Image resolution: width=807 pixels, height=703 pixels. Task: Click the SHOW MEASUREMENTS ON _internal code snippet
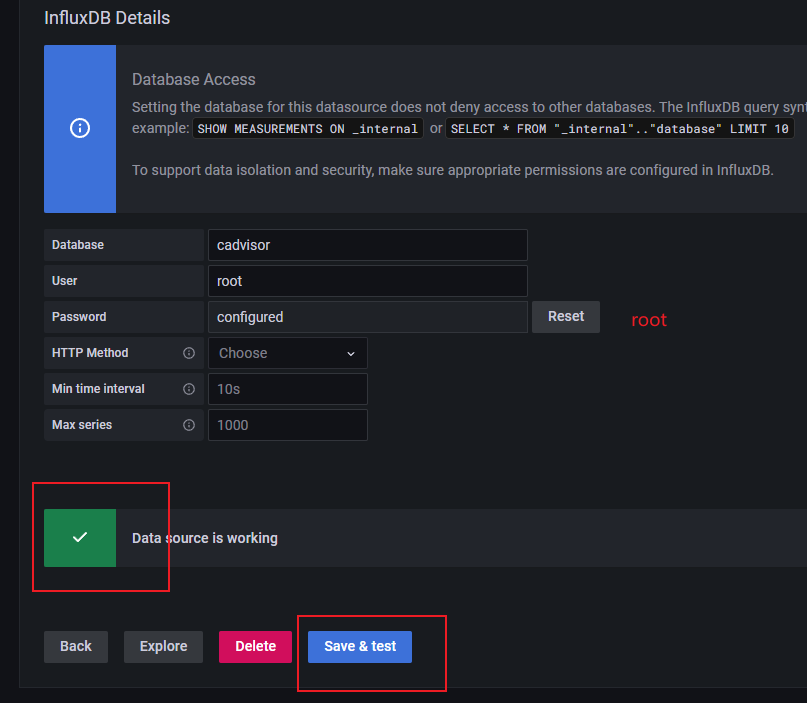coord(308,129)
